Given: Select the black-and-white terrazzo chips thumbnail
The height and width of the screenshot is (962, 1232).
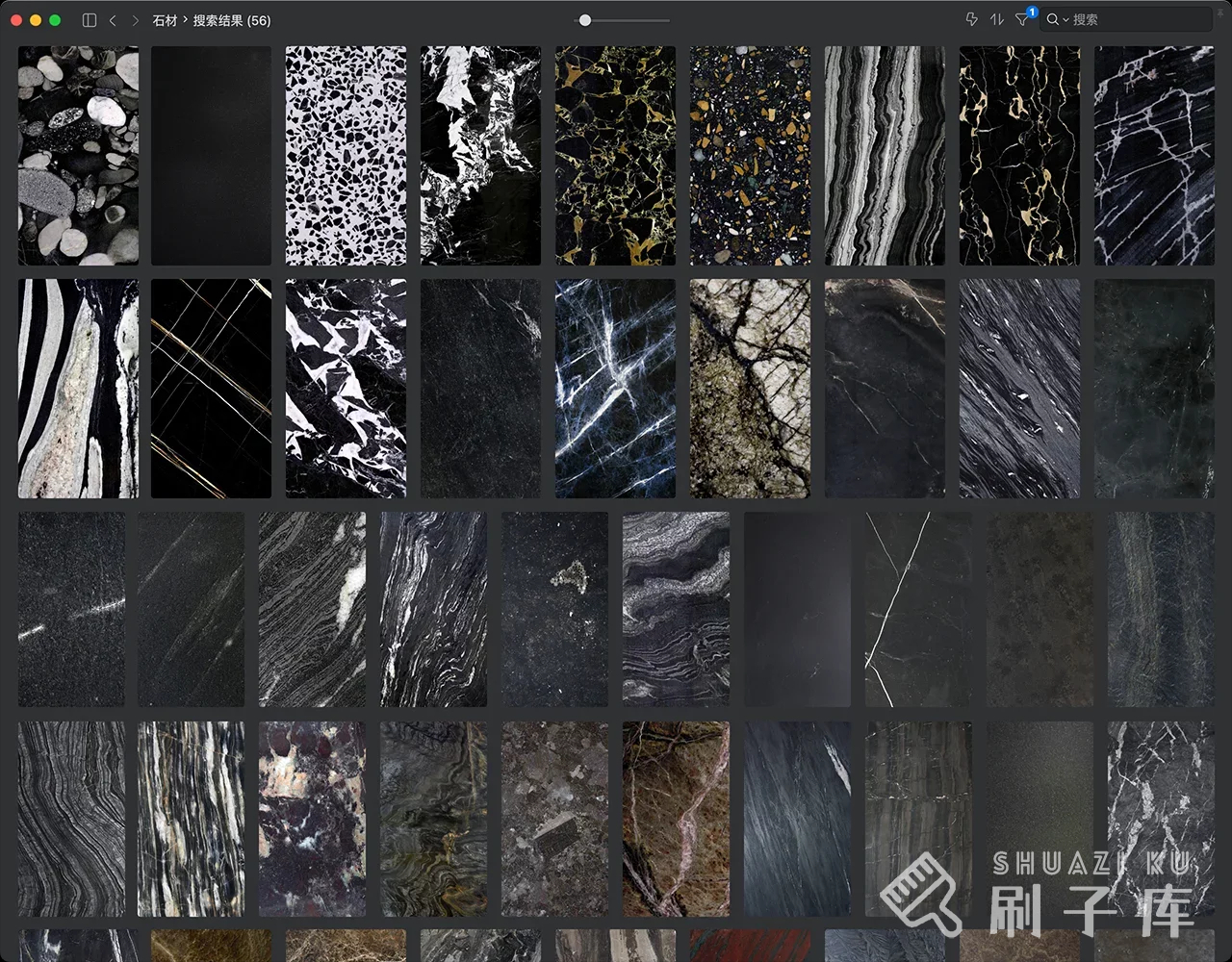Looking at the screenshot, I should point(346,156).
